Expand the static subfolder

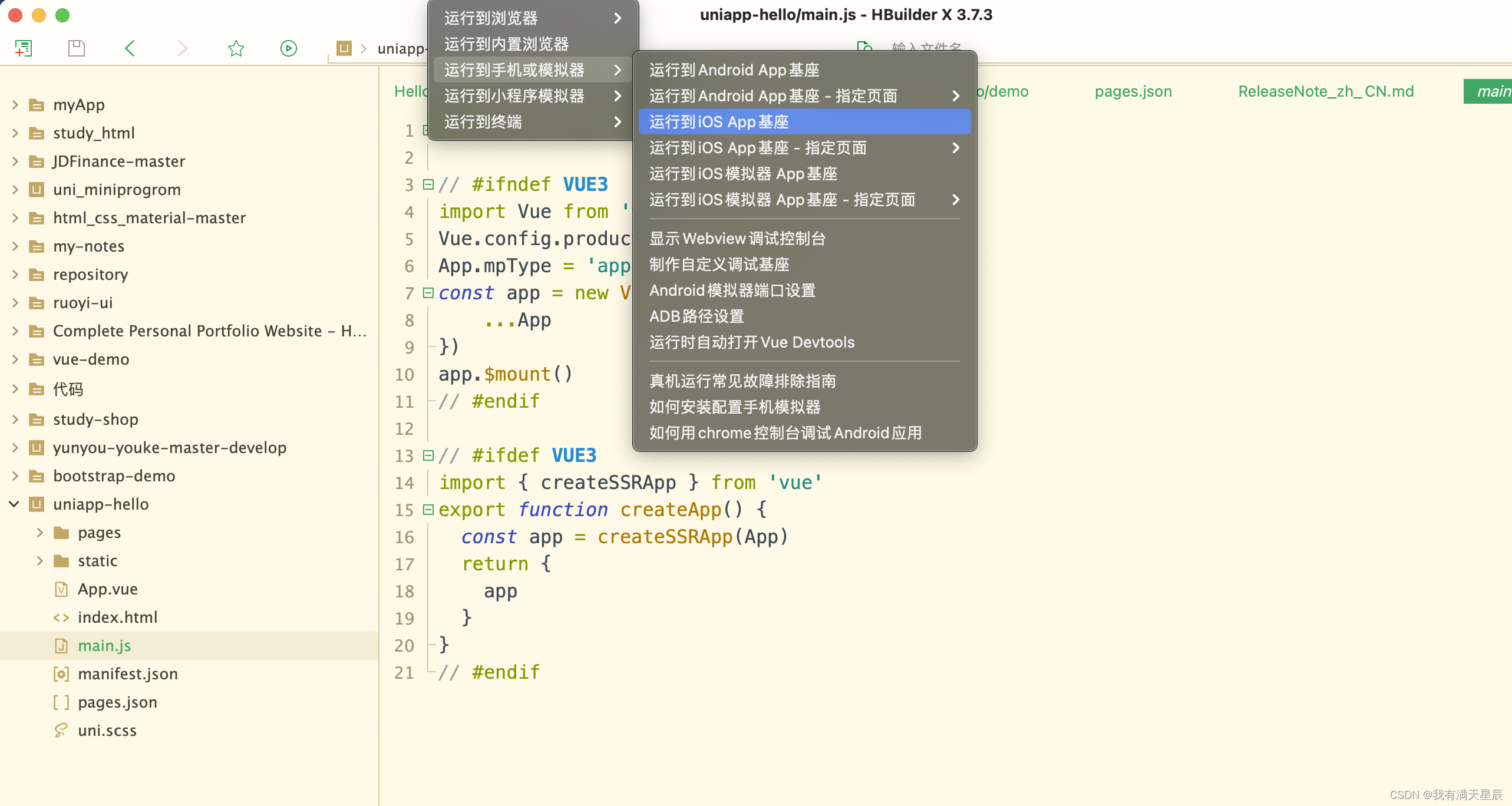pos(39,560)
